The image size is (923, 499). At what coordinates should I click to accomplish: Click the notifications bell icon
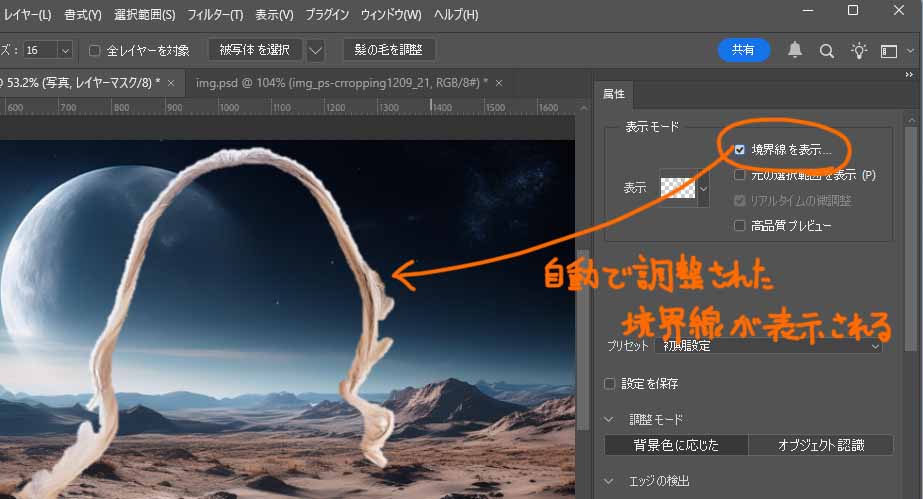(x=796, y=50)
